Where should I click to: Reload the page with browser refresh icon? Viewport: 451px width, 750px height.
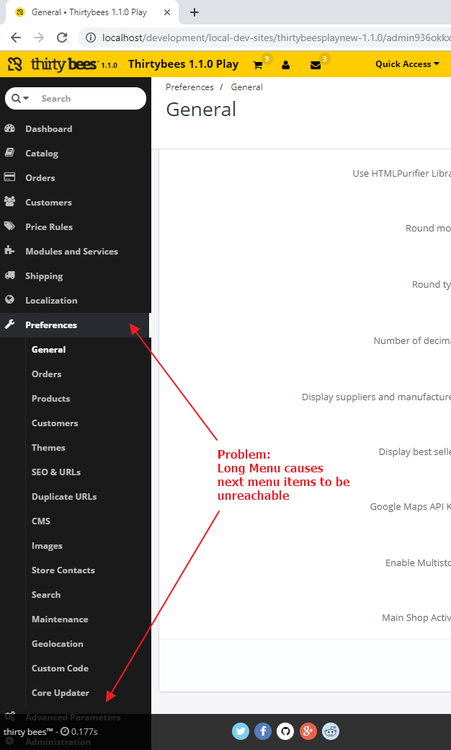62,37
